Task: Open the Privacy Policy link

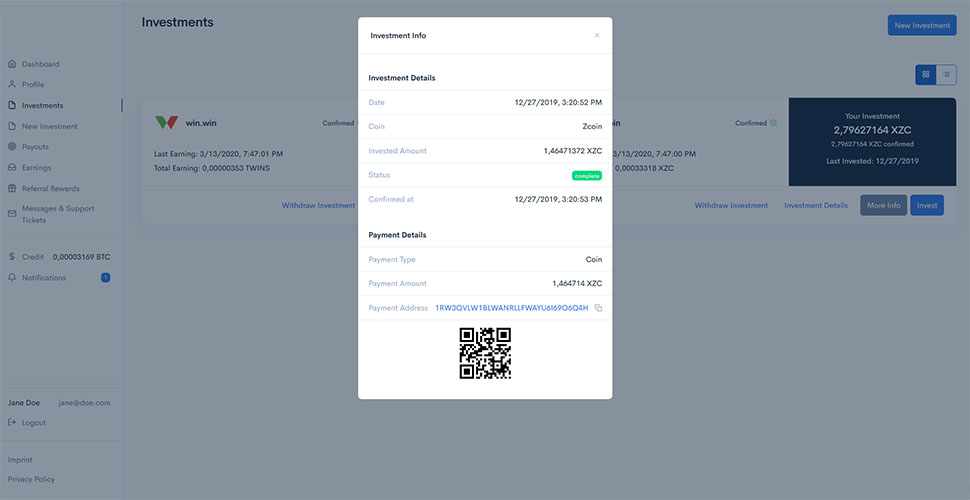Action: 31,479
